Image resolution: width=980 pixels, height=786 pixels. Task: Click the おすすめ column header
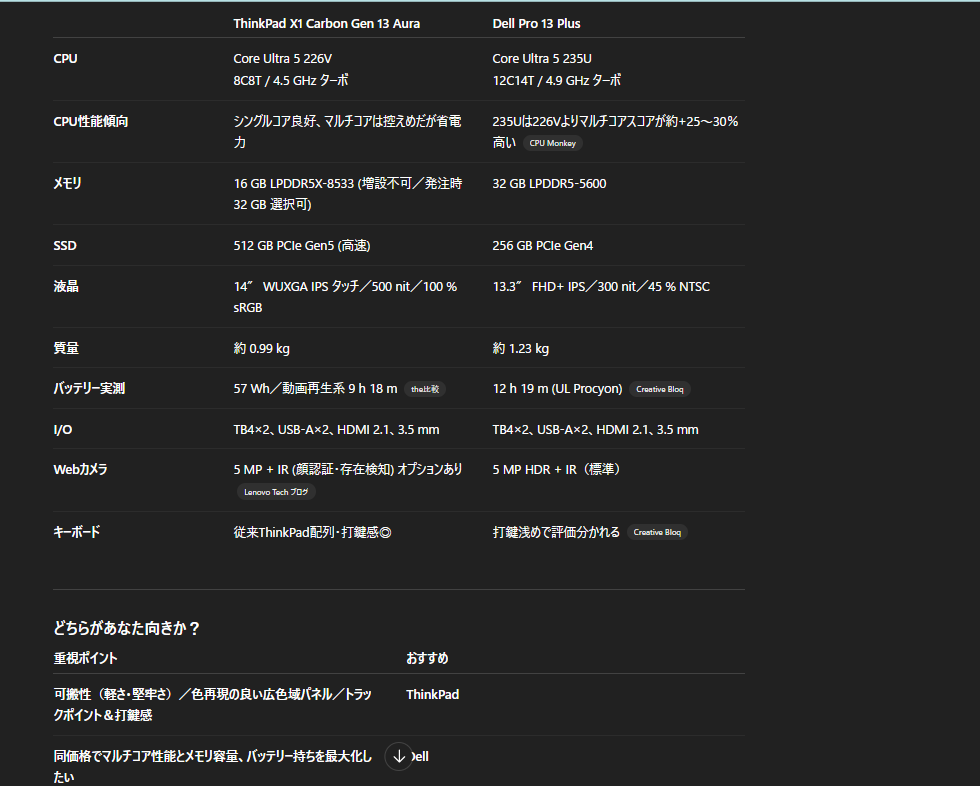pos(427,658)
